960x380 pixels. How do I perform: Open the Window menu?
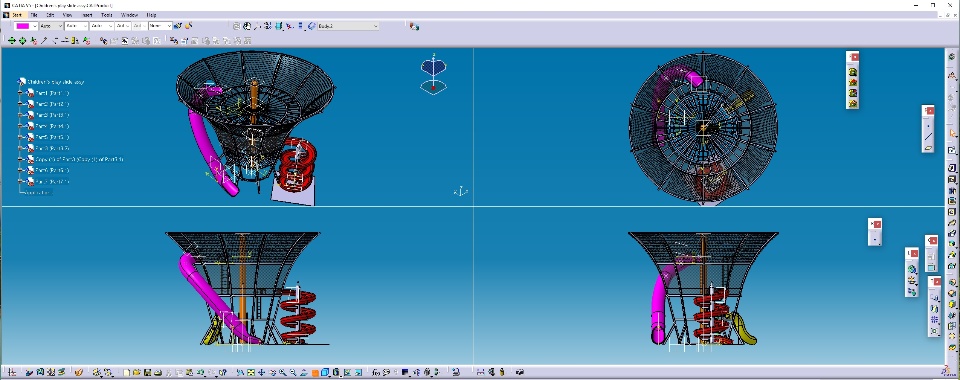pyautogui.click(x=129, y=14)
